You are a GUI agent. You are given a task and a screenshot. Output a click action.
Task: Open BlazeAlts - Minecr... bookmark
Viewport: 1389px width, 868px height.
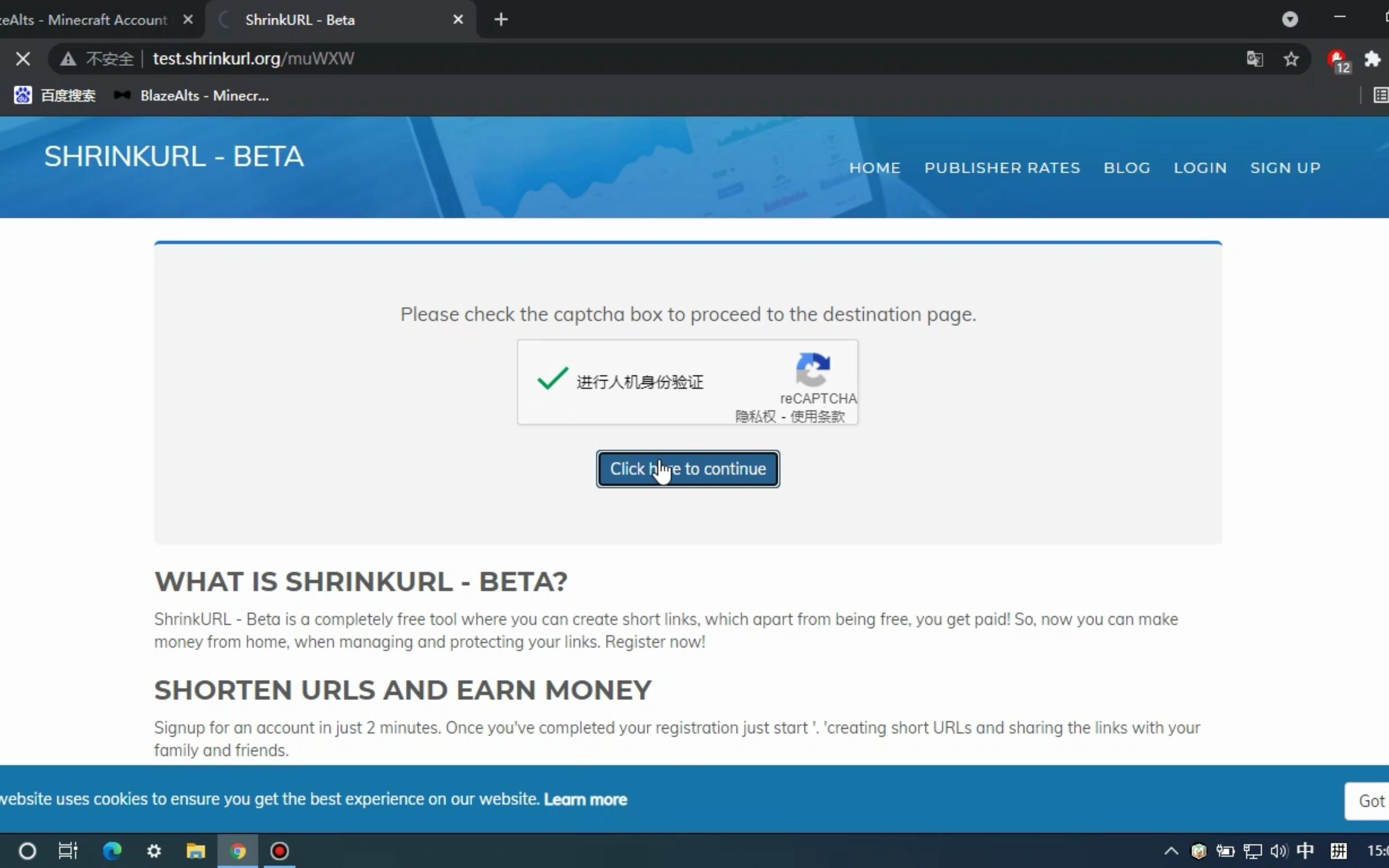pyautogui.click(x=191, y=95)
